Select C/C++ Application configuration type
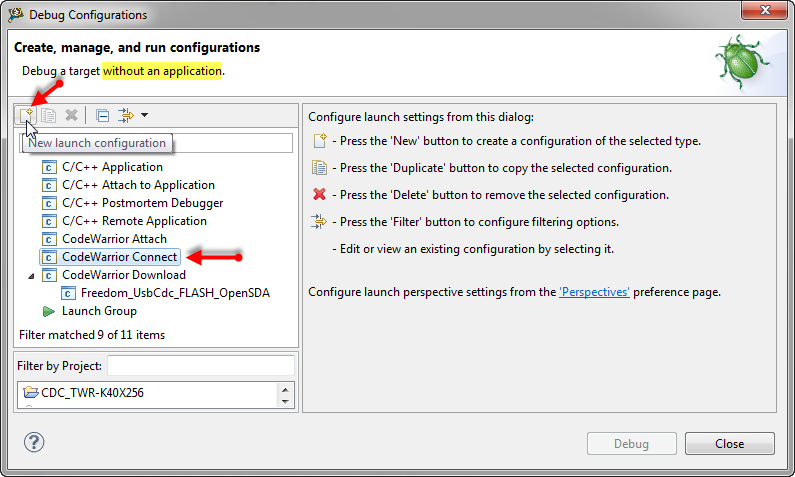Viewport: 795px width, 477px height. [112, 167]
